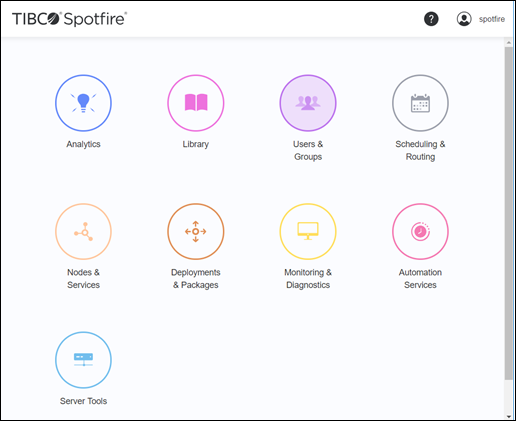This screenshot has height=421, width=516.
Task: Open the Server Tools icon
Action: point(83,360)
